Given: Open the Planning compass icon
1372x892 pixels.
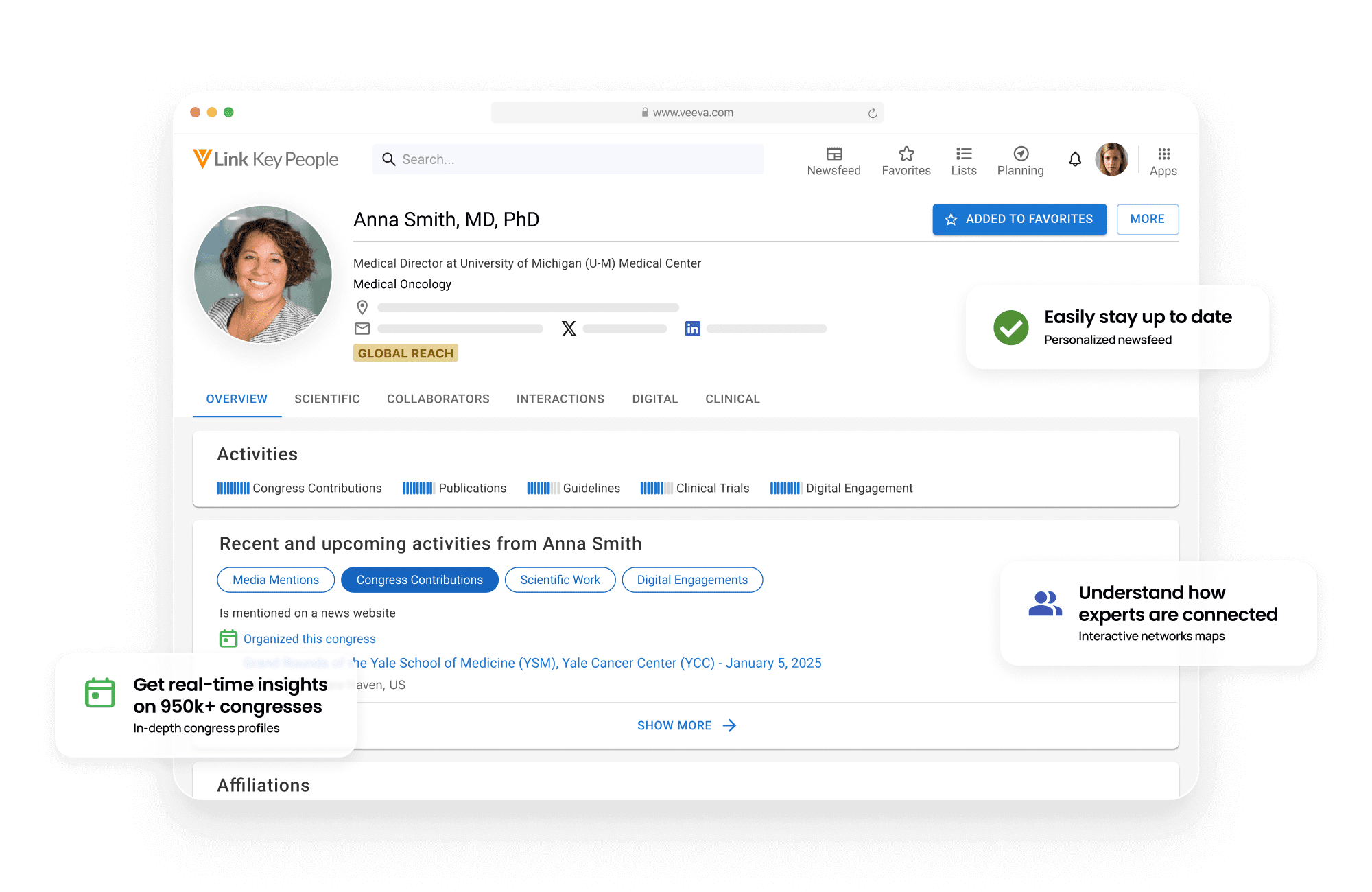Looking at the screenshot, I should click(1020, 154).
